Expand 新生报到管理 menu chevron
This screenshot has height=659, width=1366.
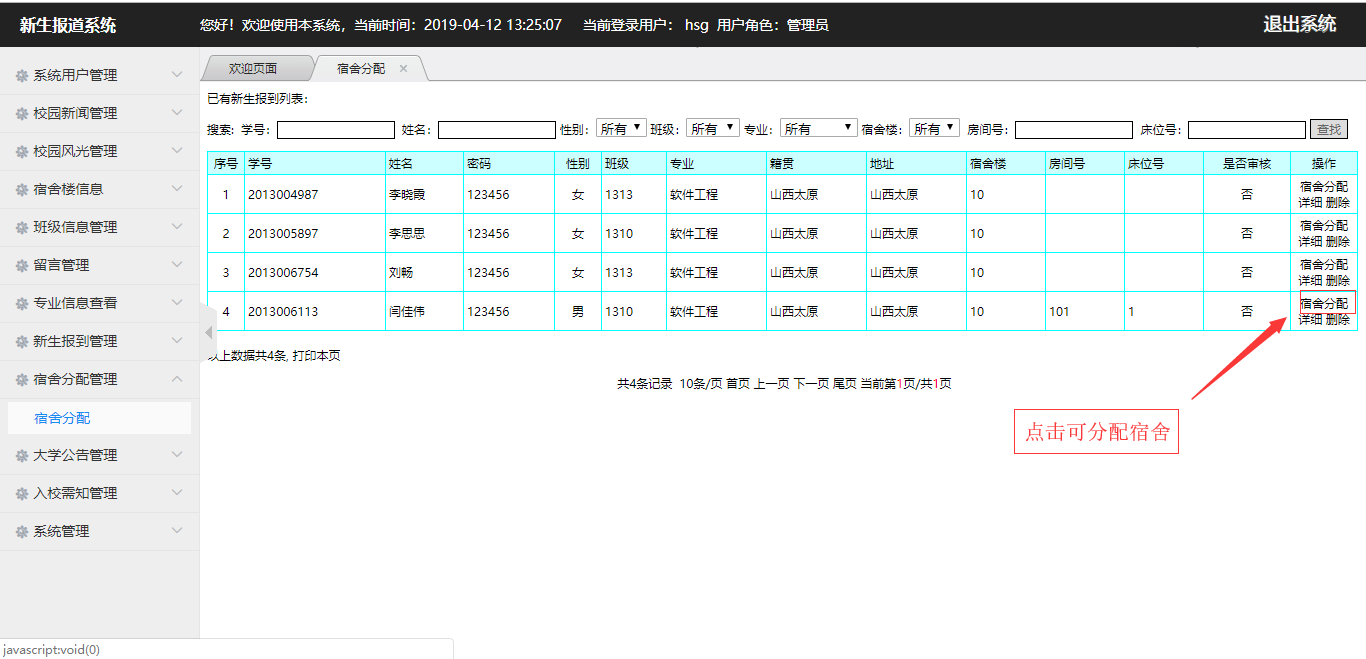[177, 341]
